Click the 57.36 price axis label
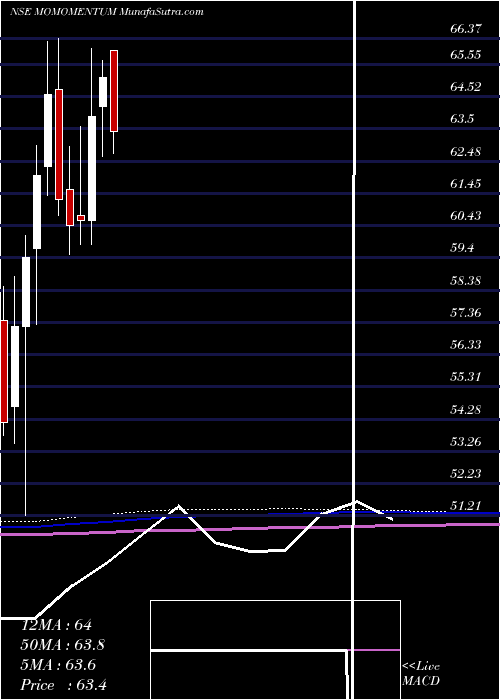 (x=466, y=312)
